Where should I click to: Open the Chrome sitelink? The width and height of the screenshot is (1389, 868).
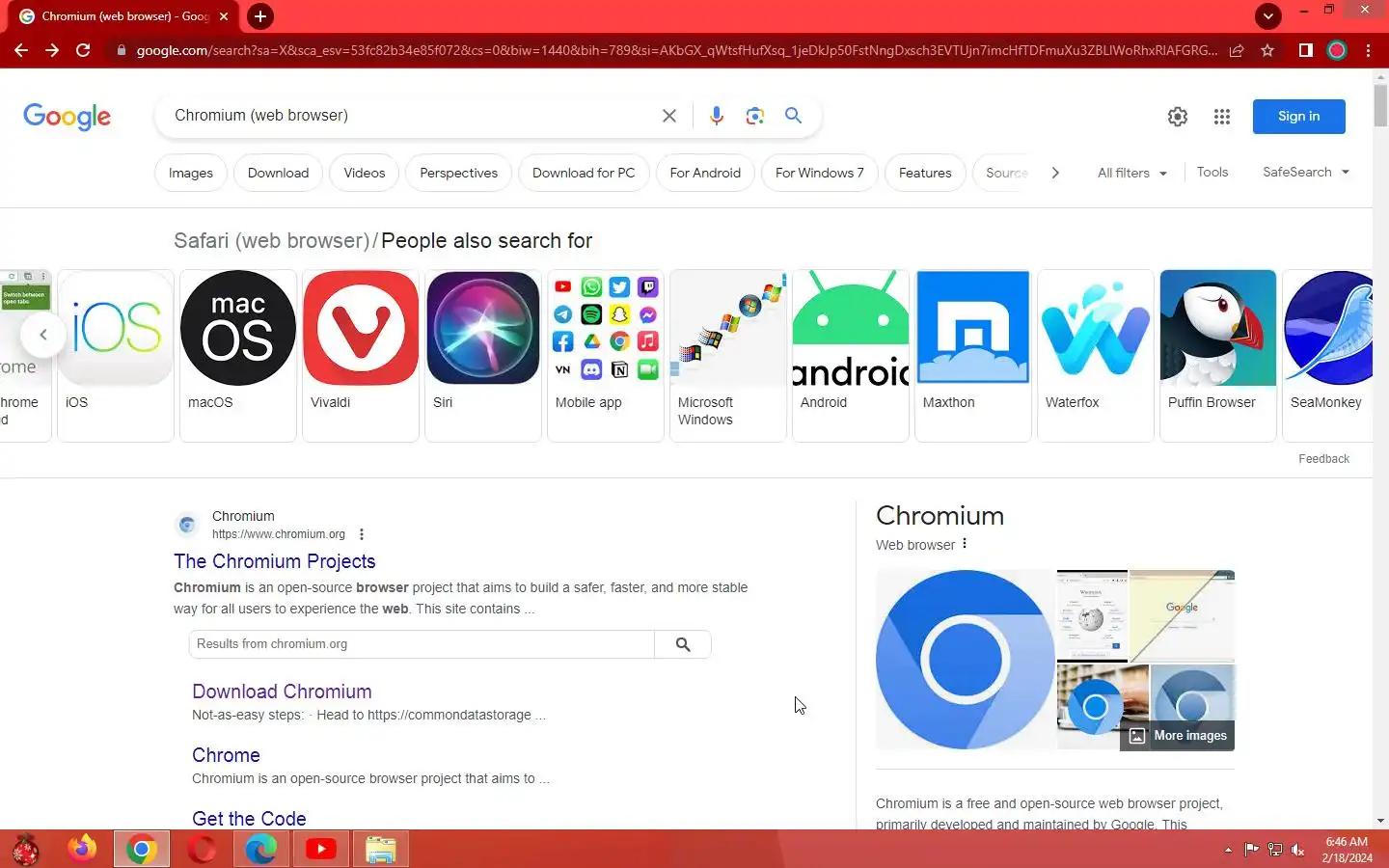point(226,755)
